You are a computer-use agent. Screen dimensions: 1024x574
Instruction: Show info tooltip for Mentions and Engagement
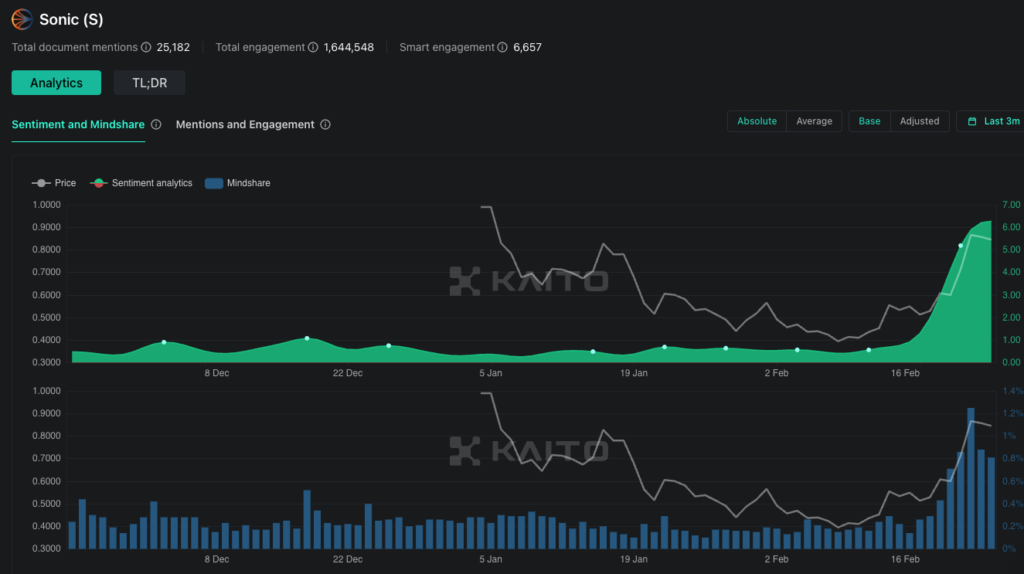point(325,124)
